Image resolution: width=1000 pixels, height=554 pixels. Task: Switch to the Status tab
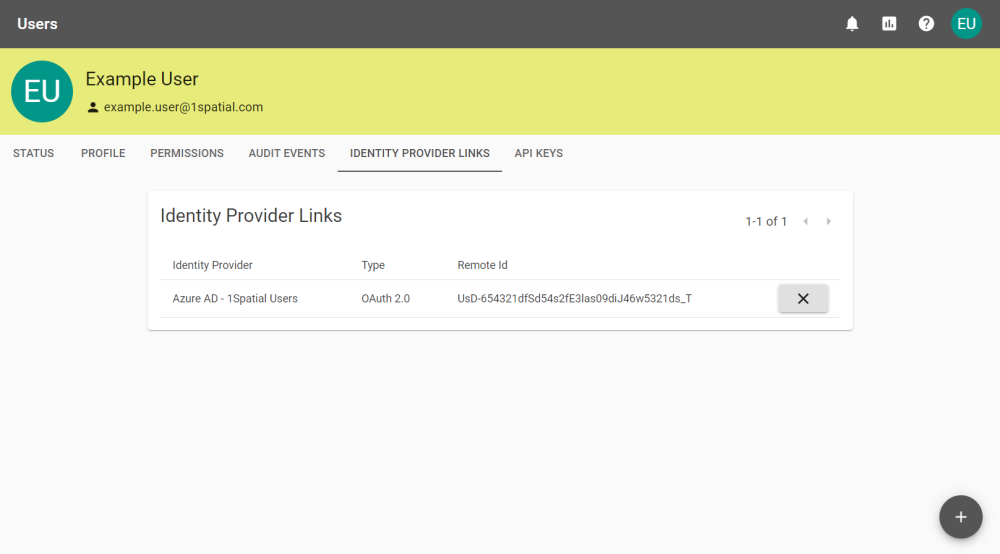pos(34,154)
